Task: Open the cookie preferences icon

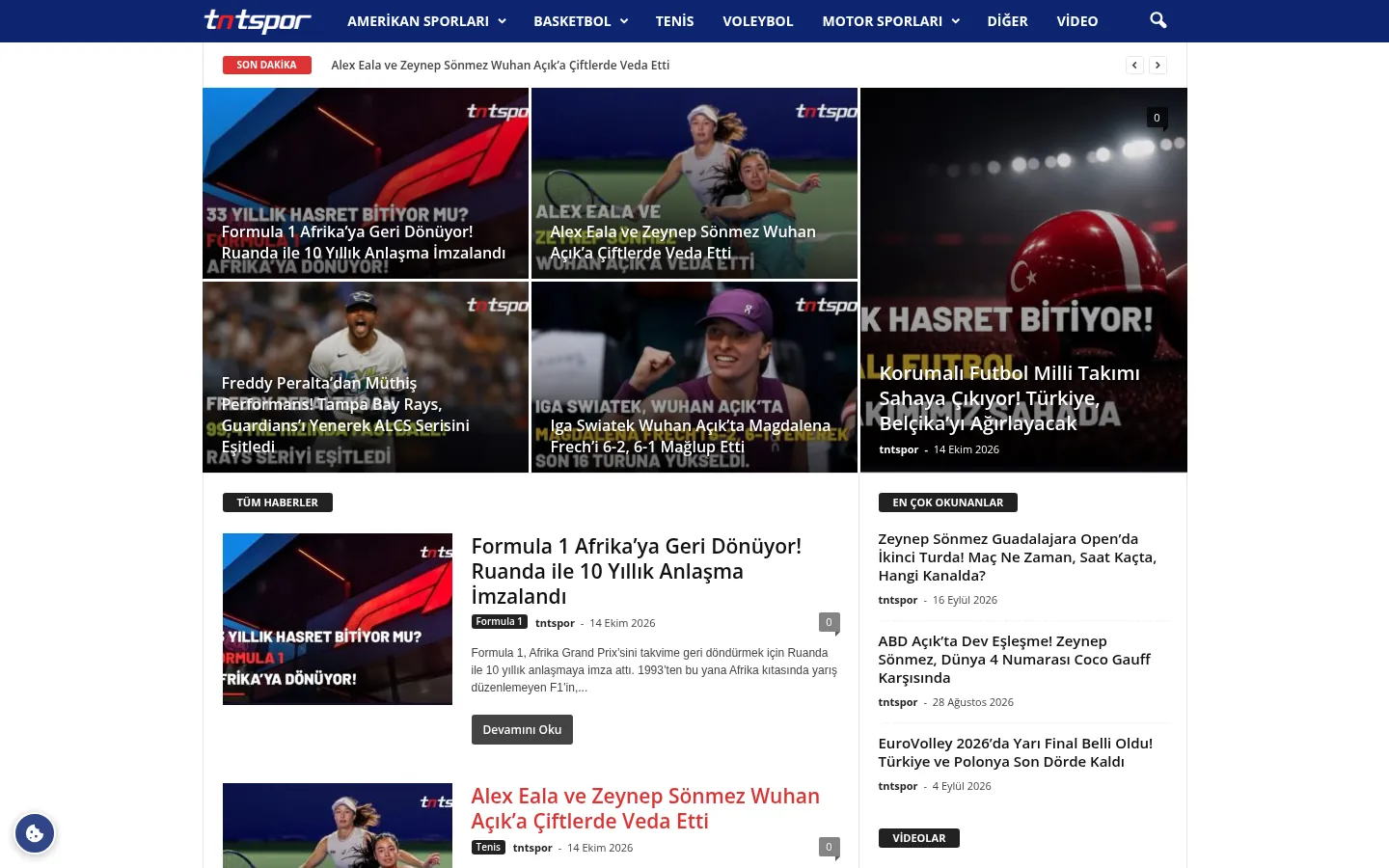Action: tap(35, 833)
